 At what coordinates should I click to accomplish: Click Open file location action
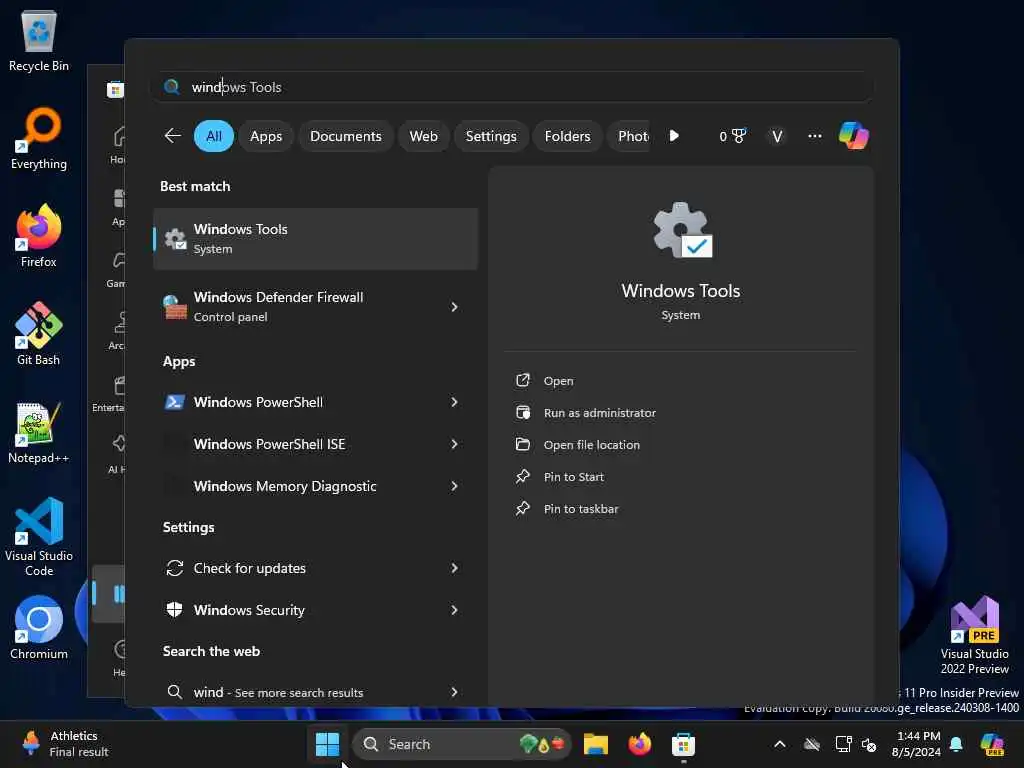578,445
